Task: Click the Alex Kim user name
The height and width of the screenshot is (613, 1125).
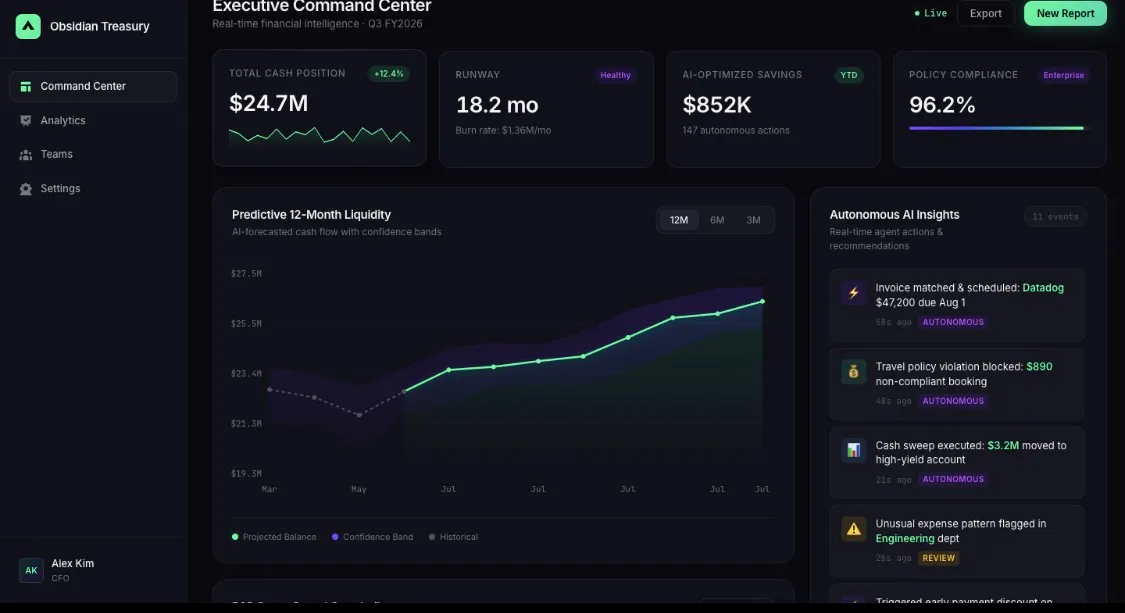Action: 72,563
